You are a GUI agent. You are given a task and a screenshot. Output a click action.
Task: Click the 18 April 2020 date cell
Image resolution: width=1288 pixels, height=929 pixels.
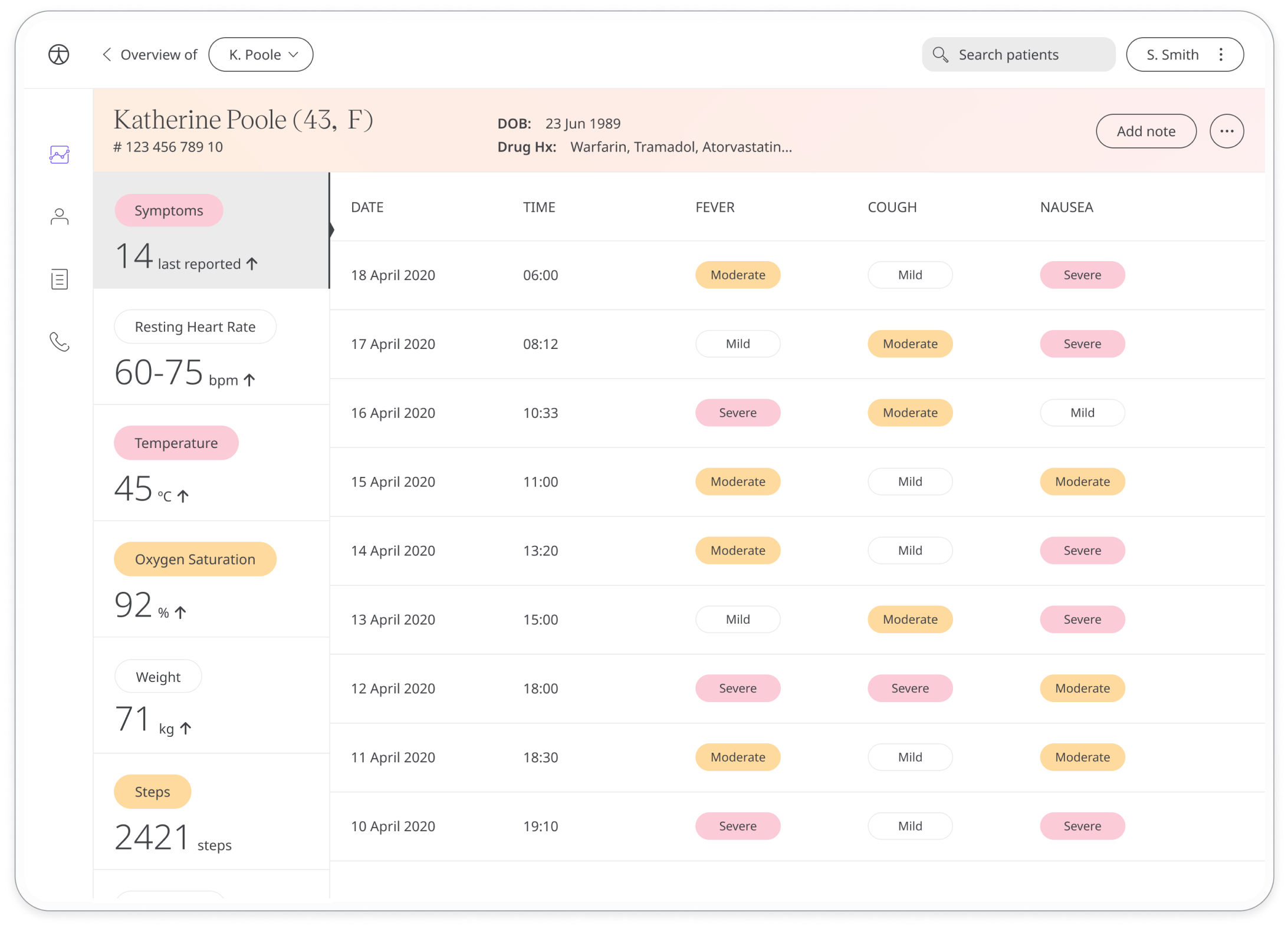[x=393, y=275]
